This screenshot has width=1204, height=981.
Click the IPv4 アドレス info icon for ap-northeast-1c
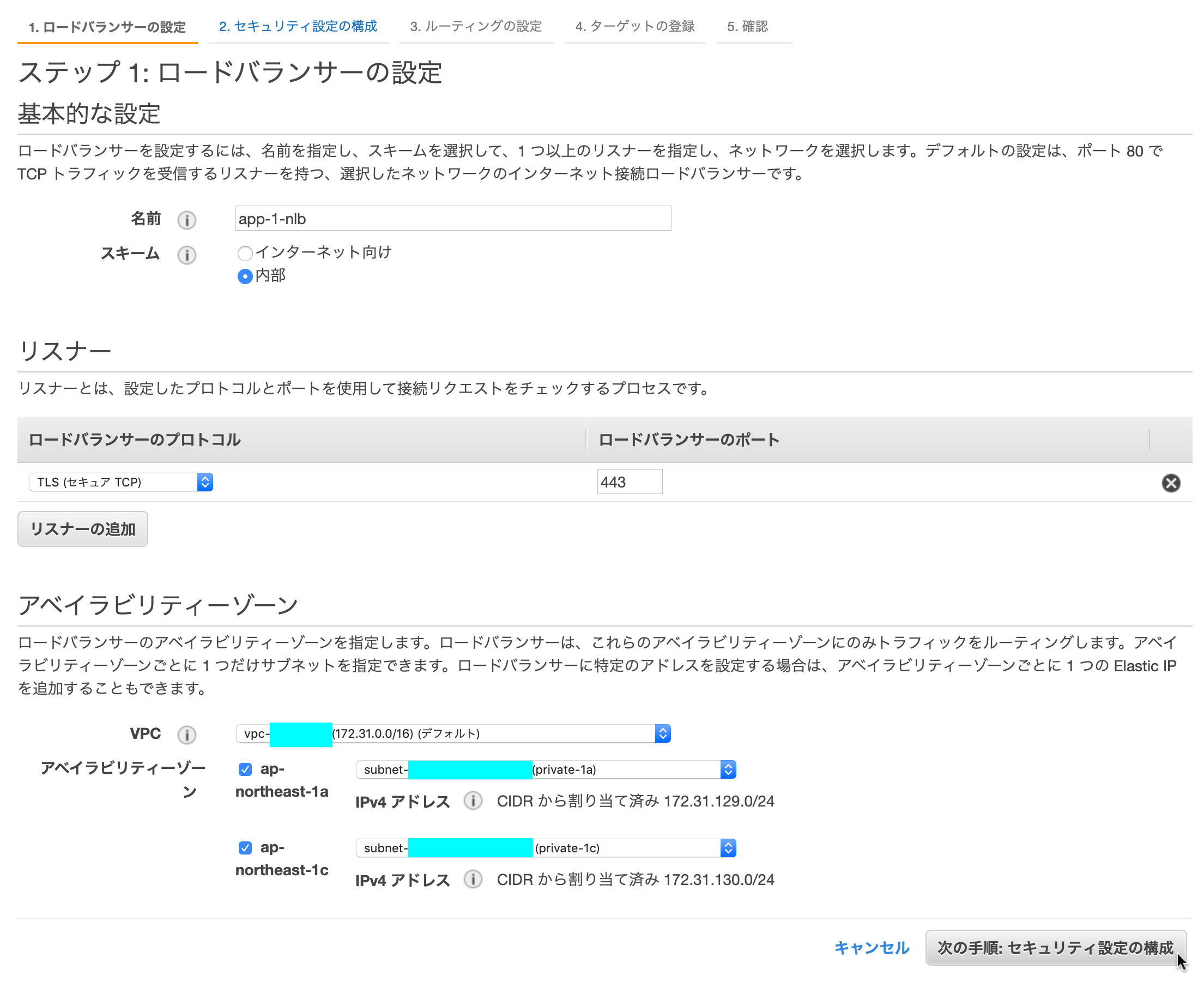(x=473, y=879)
